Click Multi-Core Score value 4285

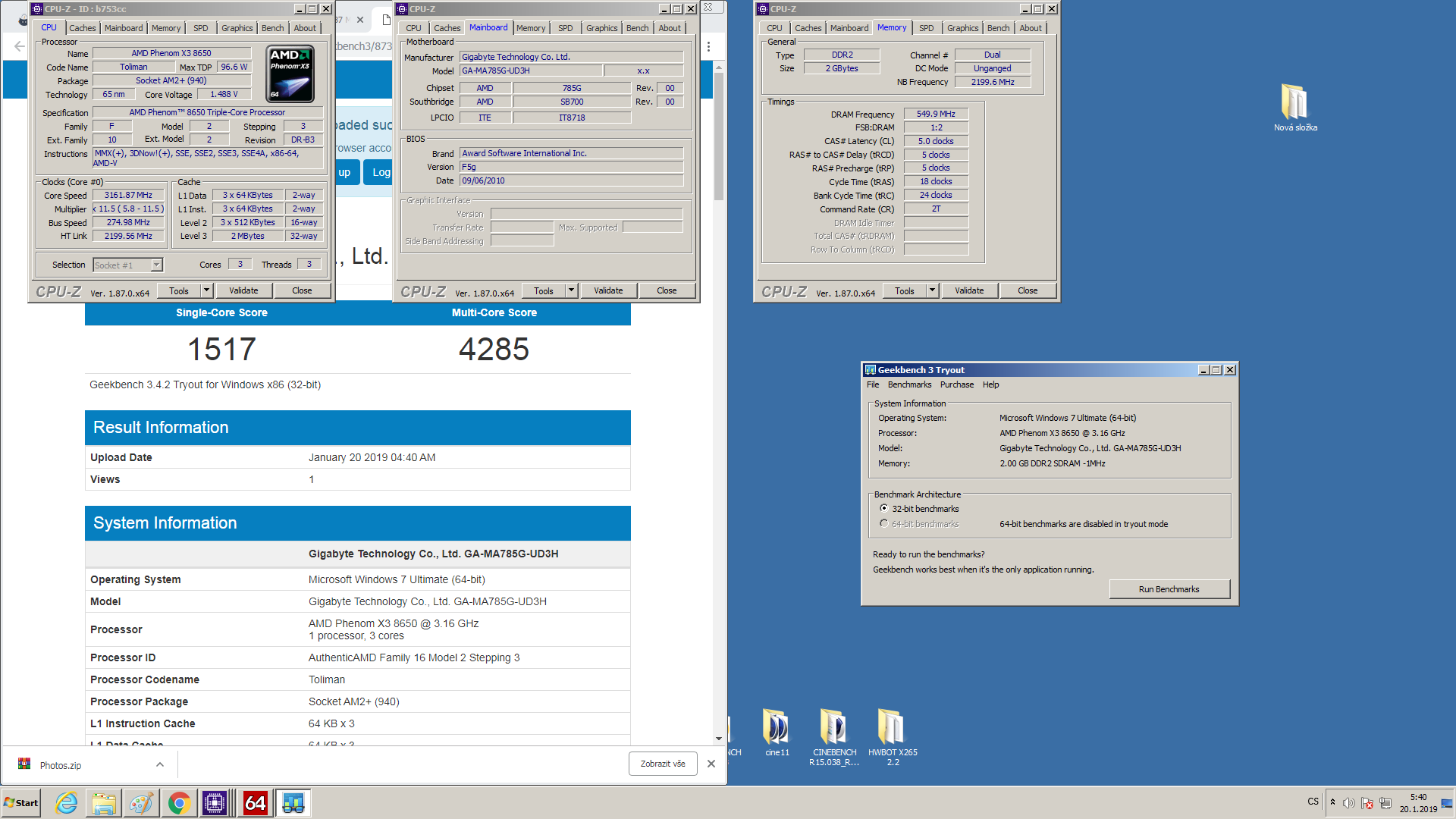(x=494, y=350)
